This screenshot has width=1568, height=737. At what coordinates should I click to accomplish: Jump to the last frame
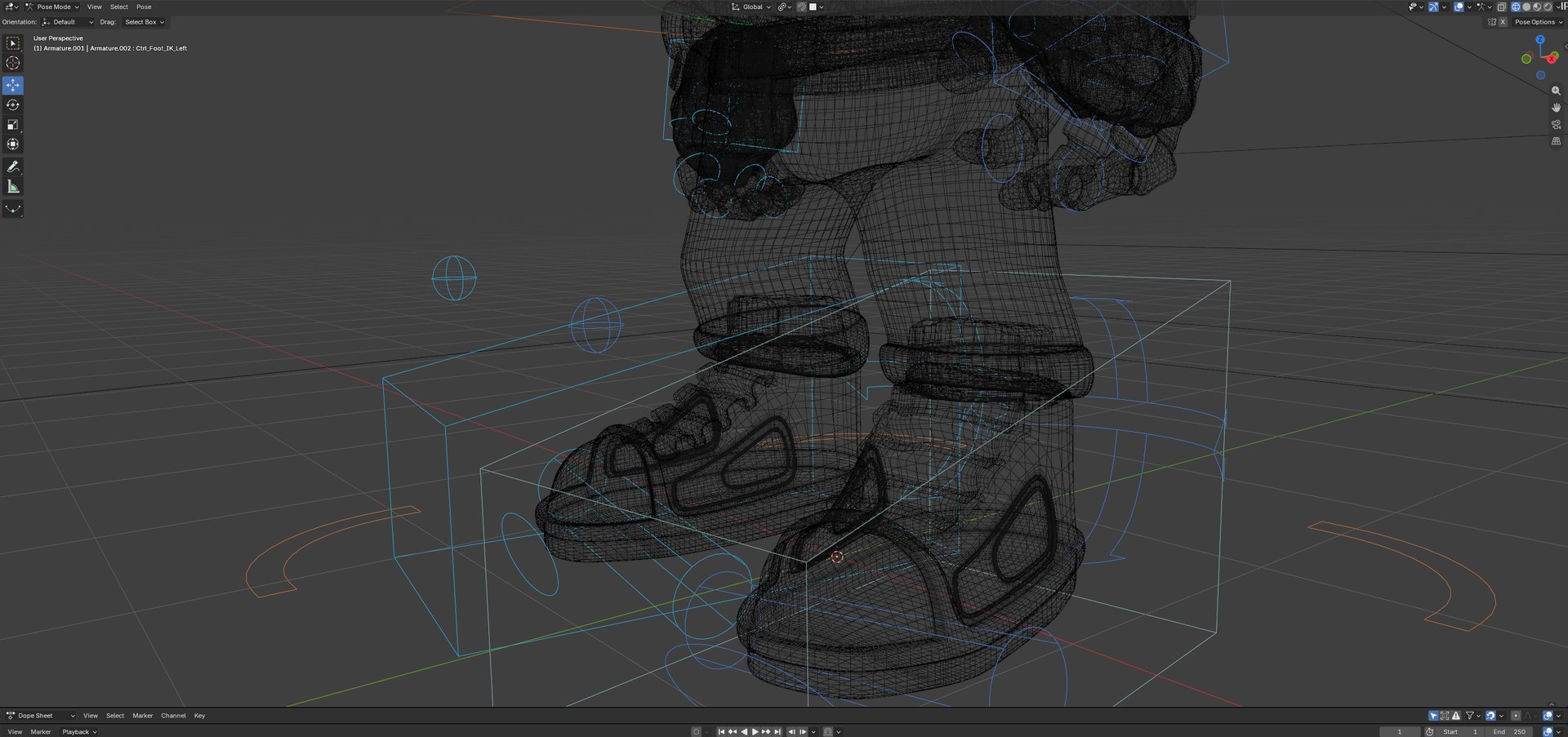[x=777, y=732]
